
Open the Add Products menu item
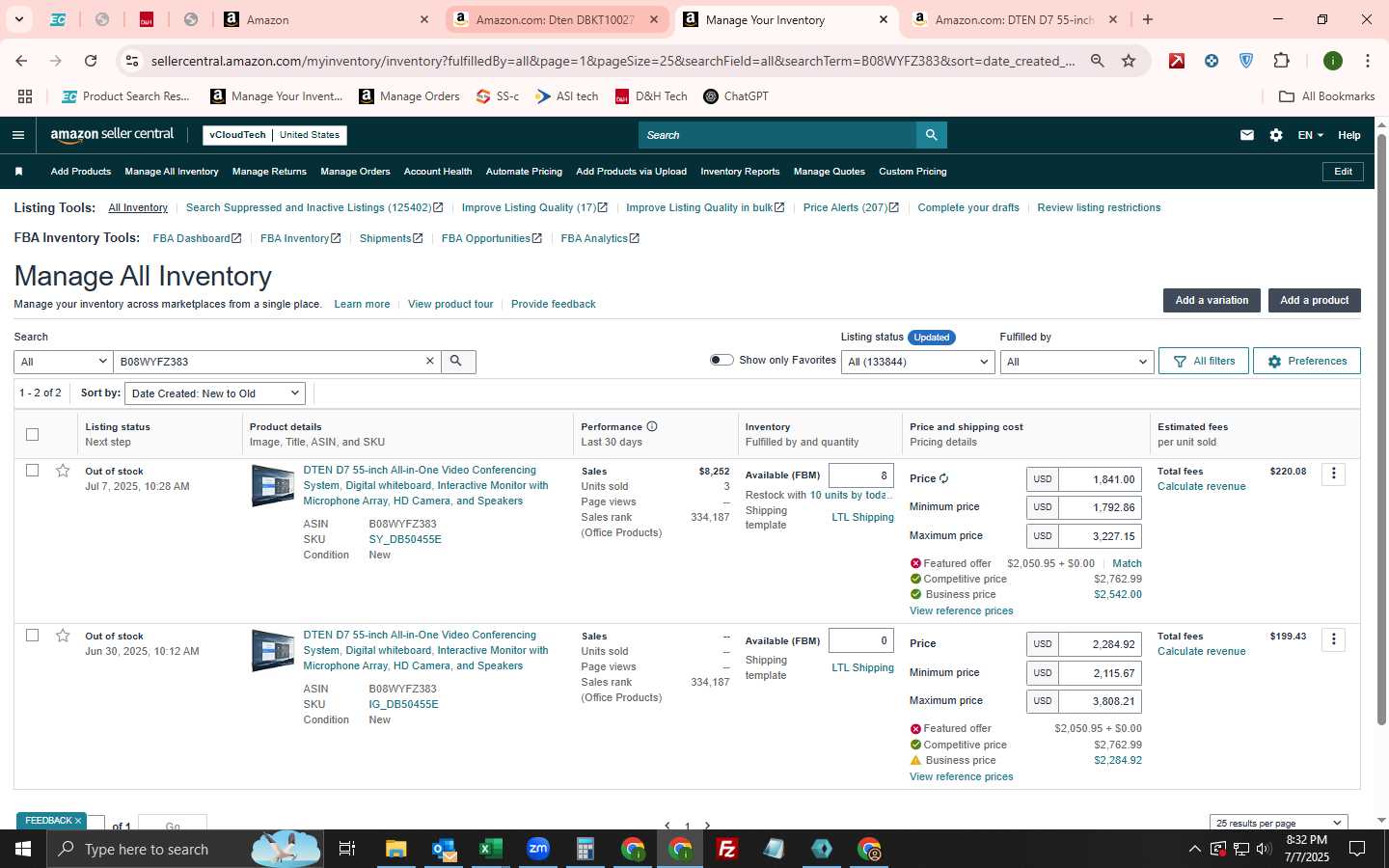point(81,172)
